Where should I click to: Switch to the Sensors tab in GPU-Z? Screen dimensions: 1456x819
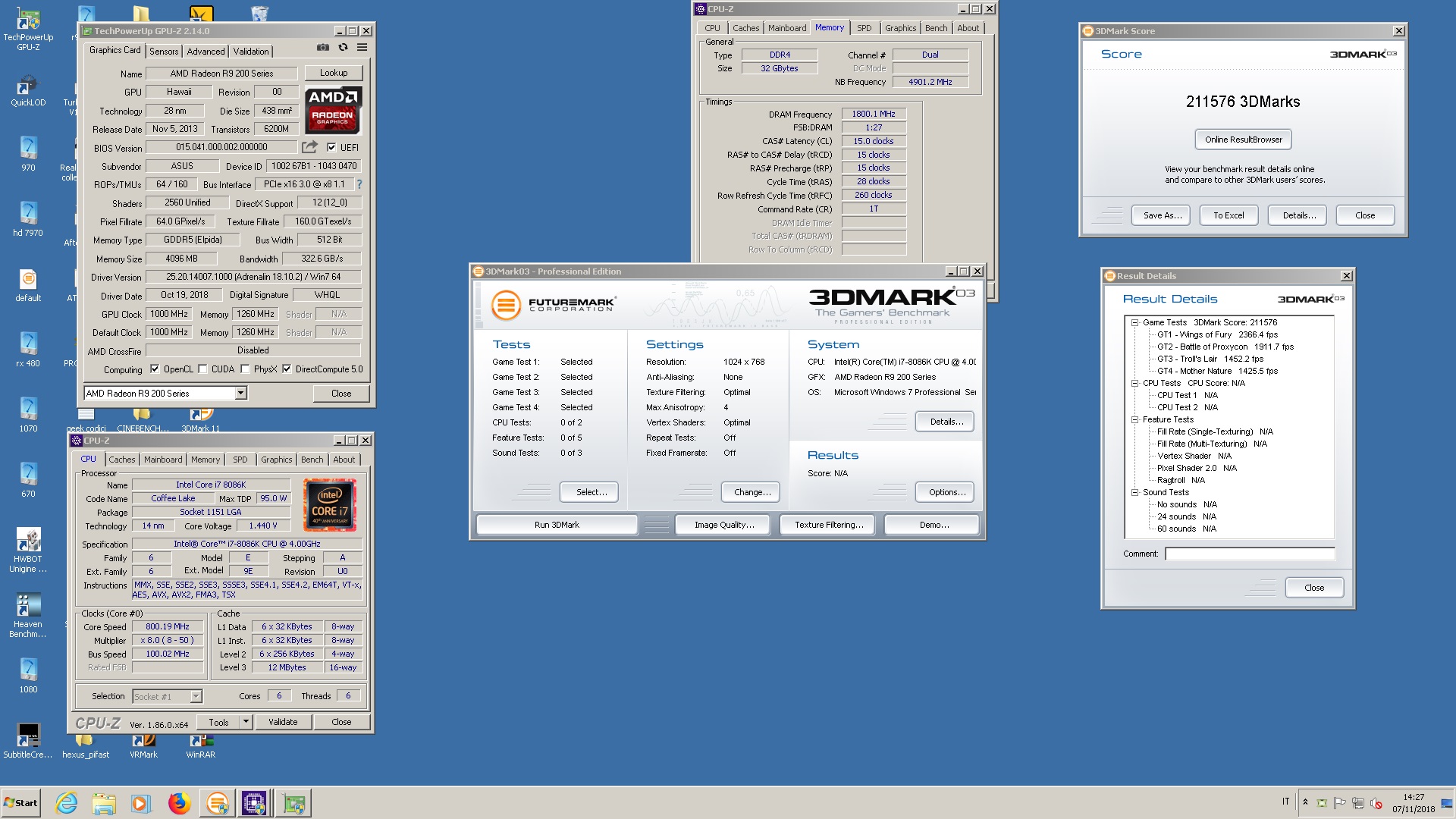point(164,52)
